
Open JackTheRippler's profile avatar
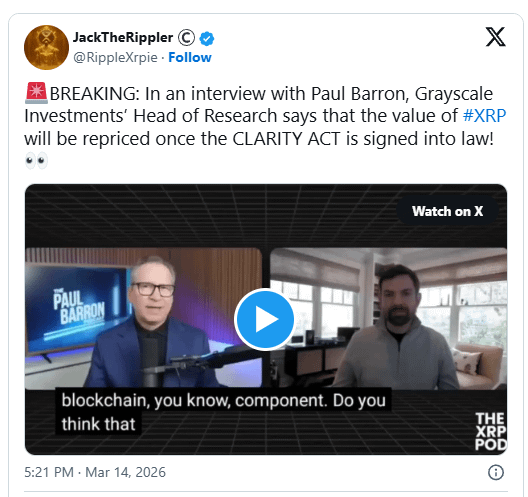coord(46,47)
